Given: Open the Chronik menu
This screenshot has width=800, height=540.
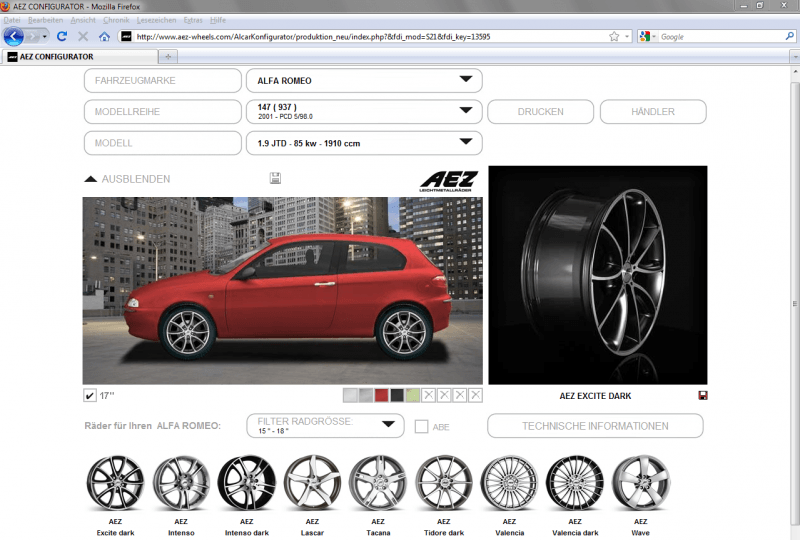Looking at the screenshot, I should [116, 20].
